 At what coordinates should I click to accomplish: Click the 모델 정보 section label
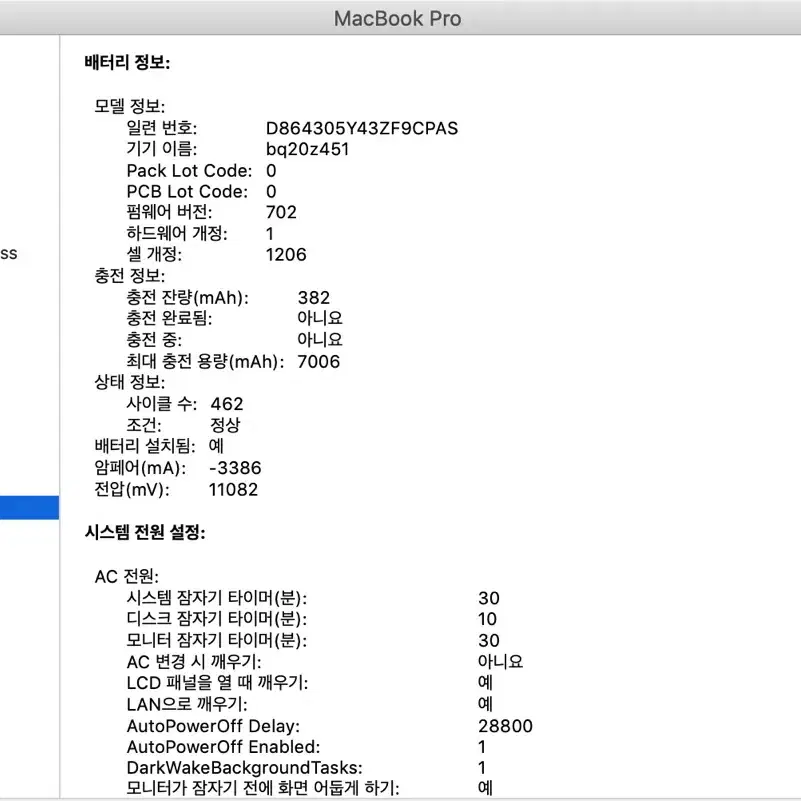pyautogui.click(x=130, y=106)
